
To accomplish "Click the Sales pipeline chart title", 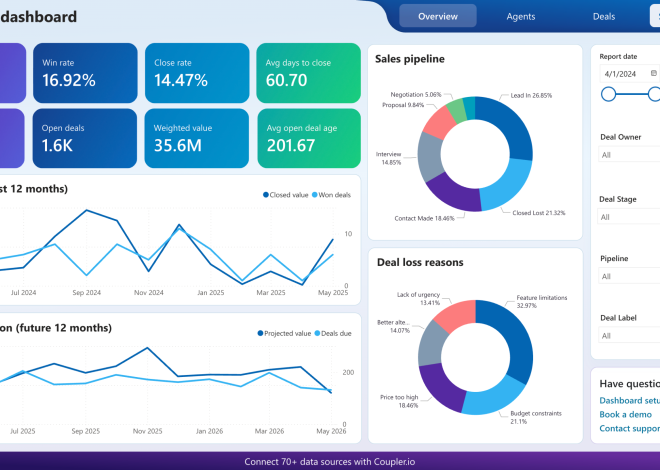I will pos(410,59).
